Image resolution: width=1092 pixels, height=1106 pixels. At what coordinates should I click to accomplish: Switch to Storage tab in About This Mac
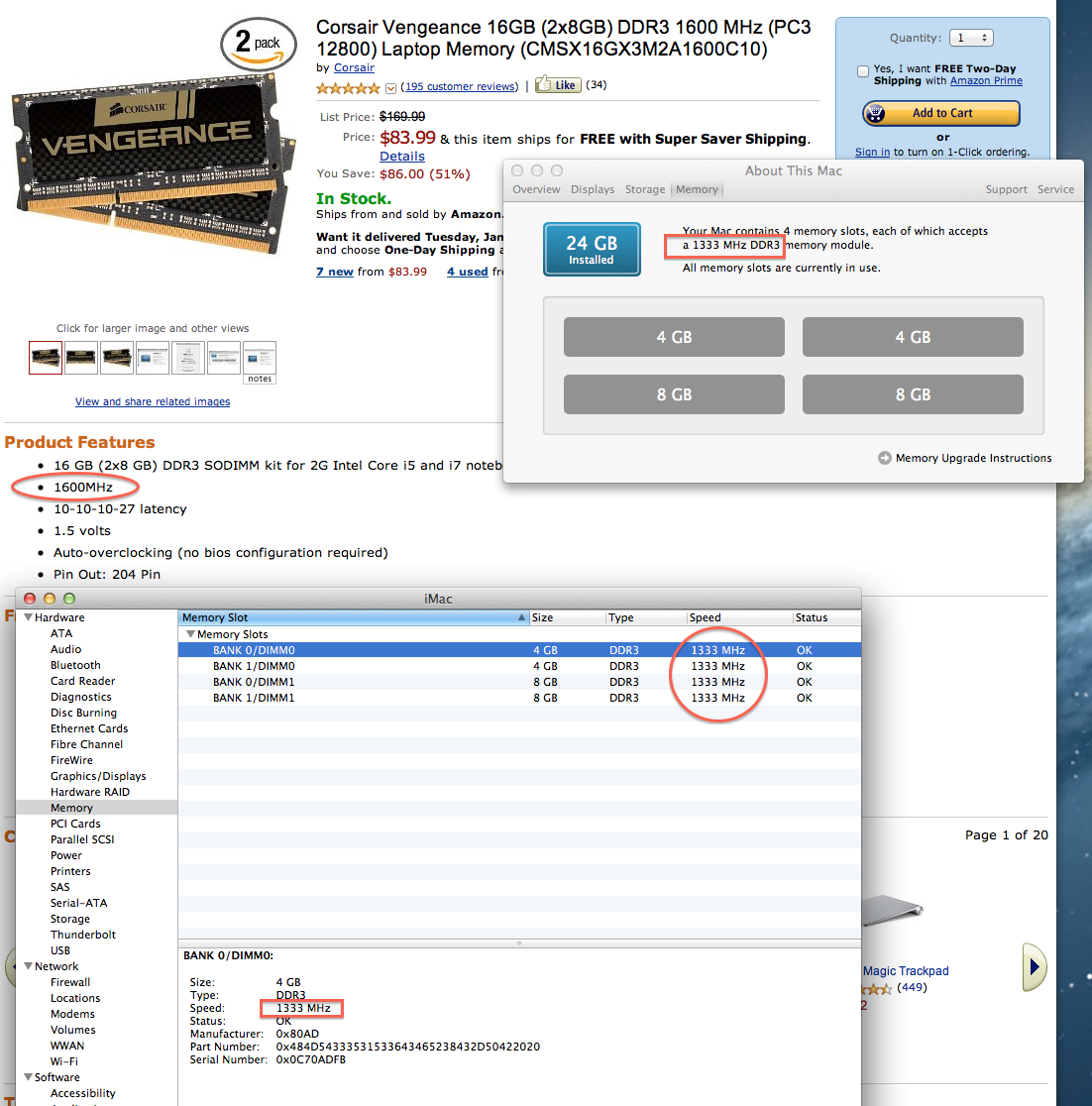(x=645, y=189)
